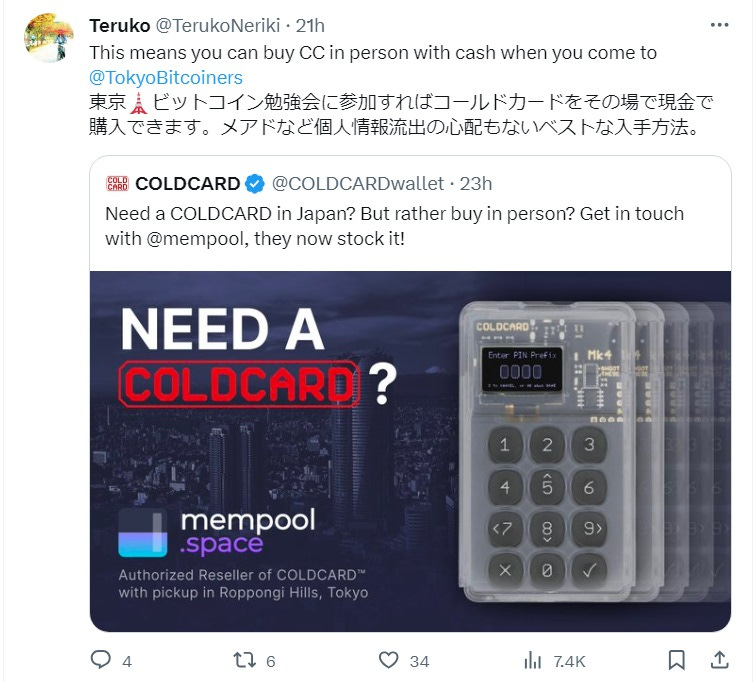Click the 21h tweet timestamp
756x682 pixels.
[310, 26]
